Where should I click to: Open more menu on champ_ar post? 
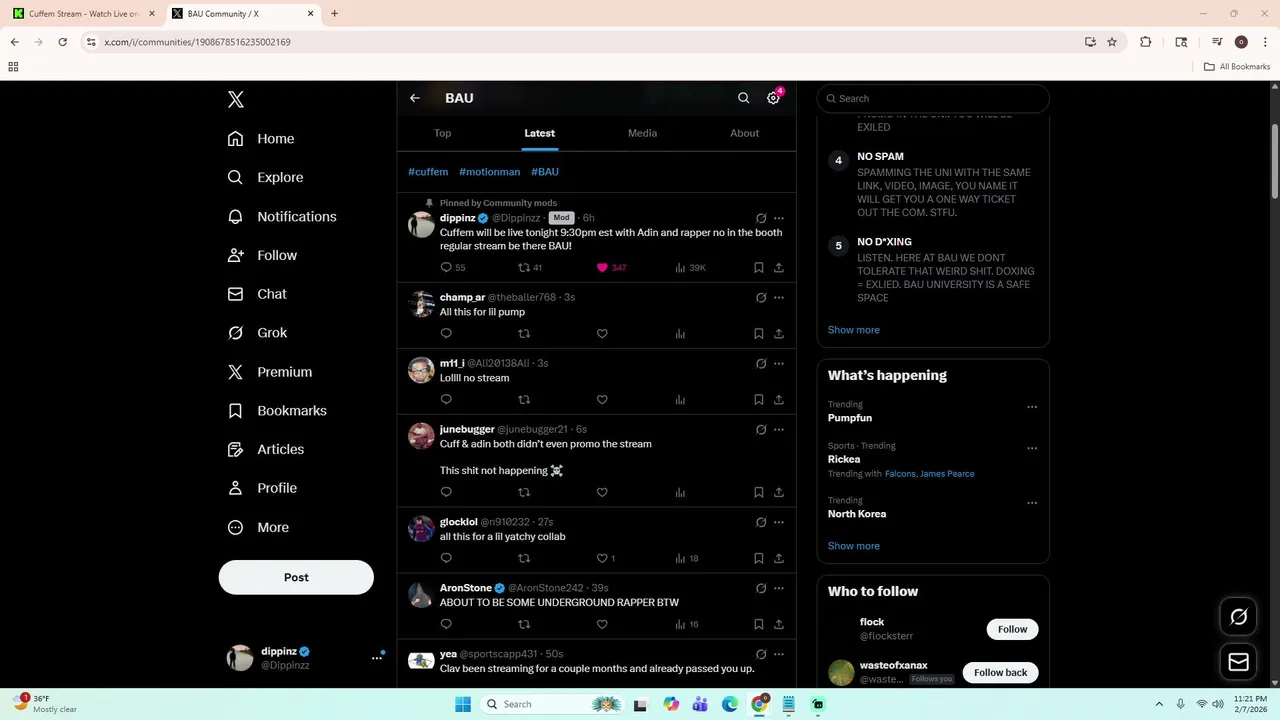(x=779, y=297)
